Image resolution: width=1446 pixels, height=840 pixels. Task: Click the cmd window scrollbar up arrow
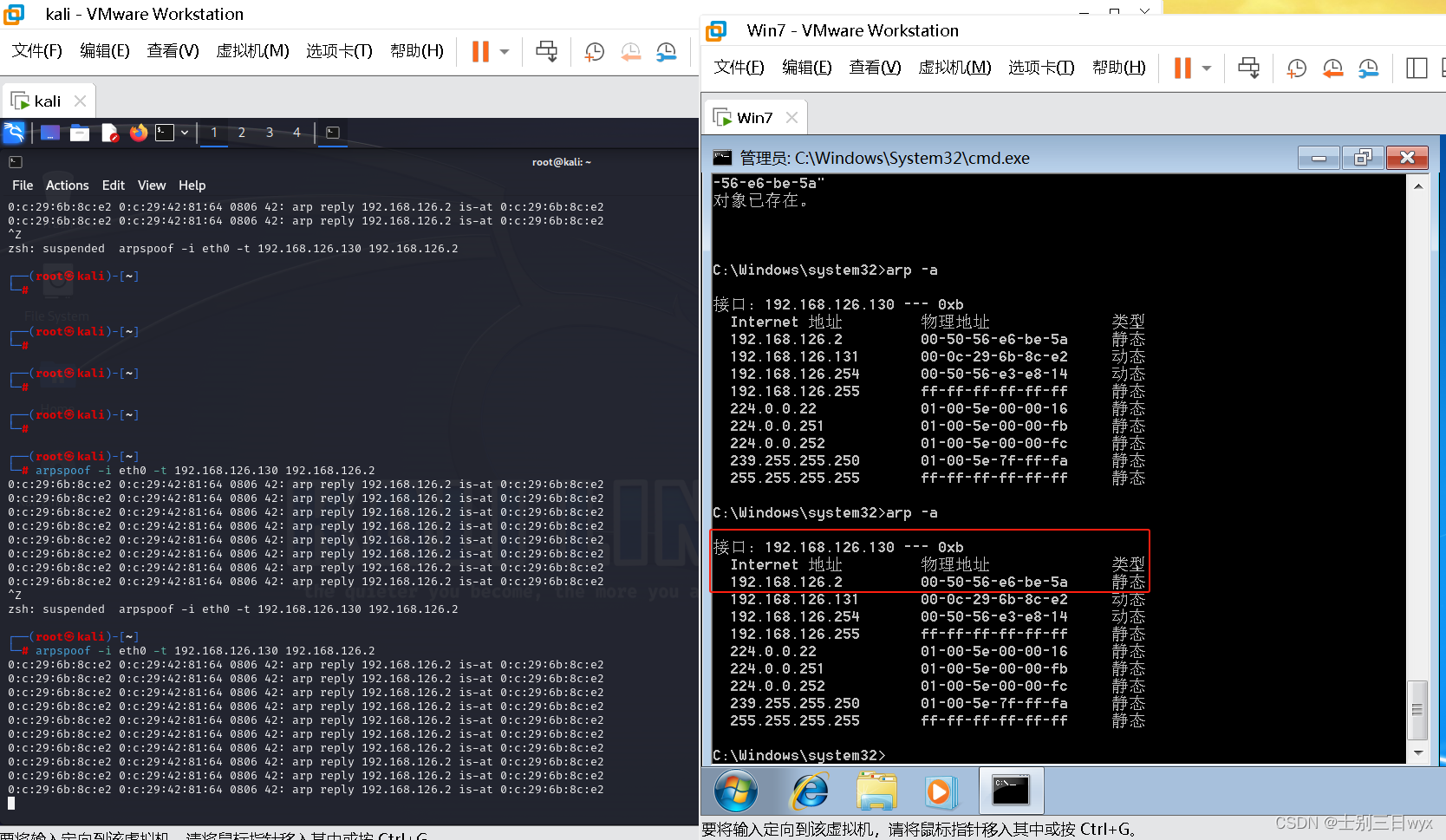[1418, 186]
